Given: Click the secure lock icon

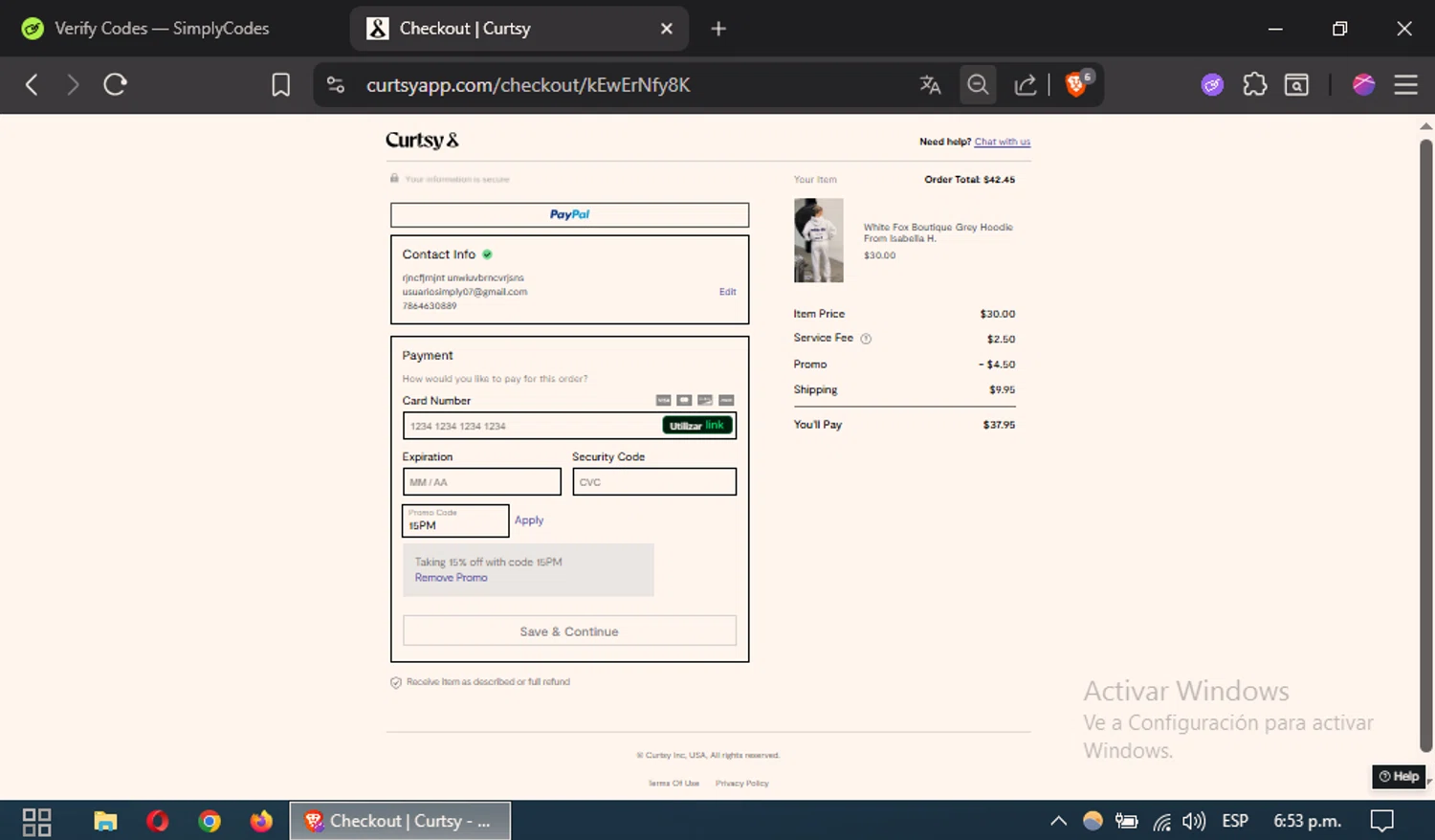Looking at the screenshot, I should pos(394,178).
